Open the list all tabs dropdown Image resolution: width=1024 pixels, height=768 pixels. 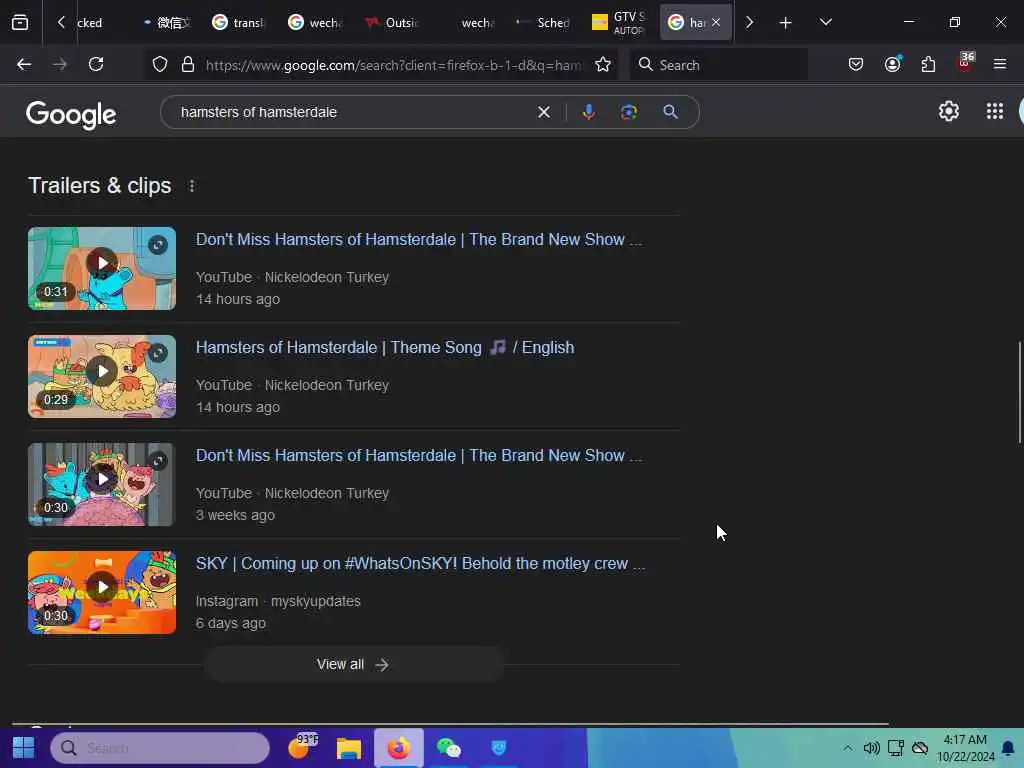(825, 22)
